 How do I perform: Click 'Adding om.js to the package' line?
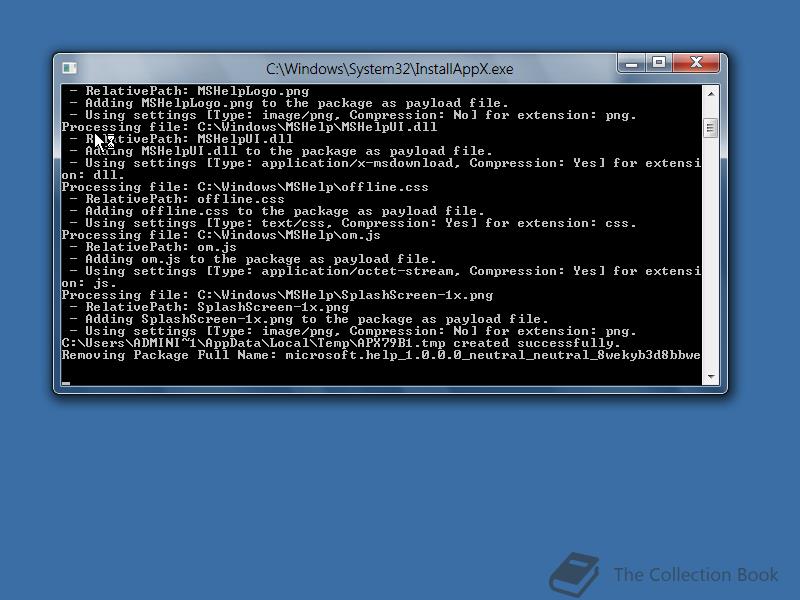253,259
